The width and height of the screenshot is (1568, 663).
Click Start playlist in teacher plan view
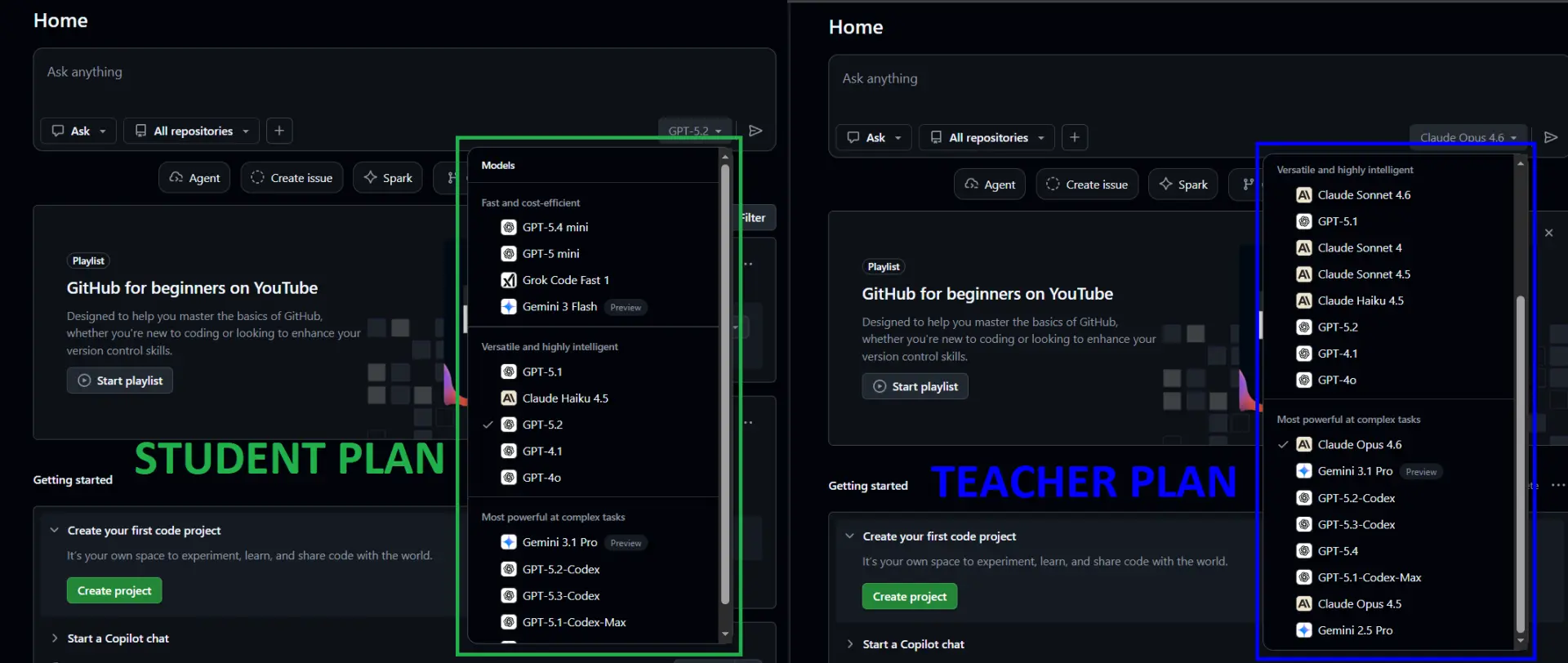915,386
